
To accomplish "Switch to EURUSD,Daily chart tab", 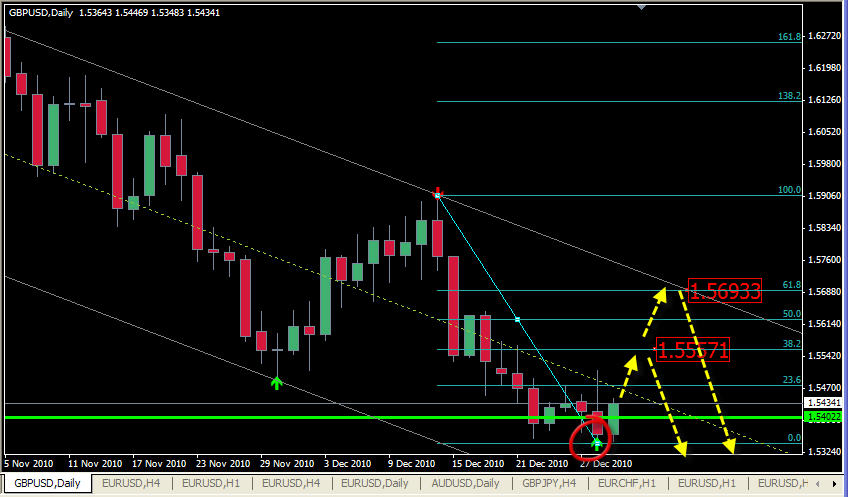I will (374, 483).
